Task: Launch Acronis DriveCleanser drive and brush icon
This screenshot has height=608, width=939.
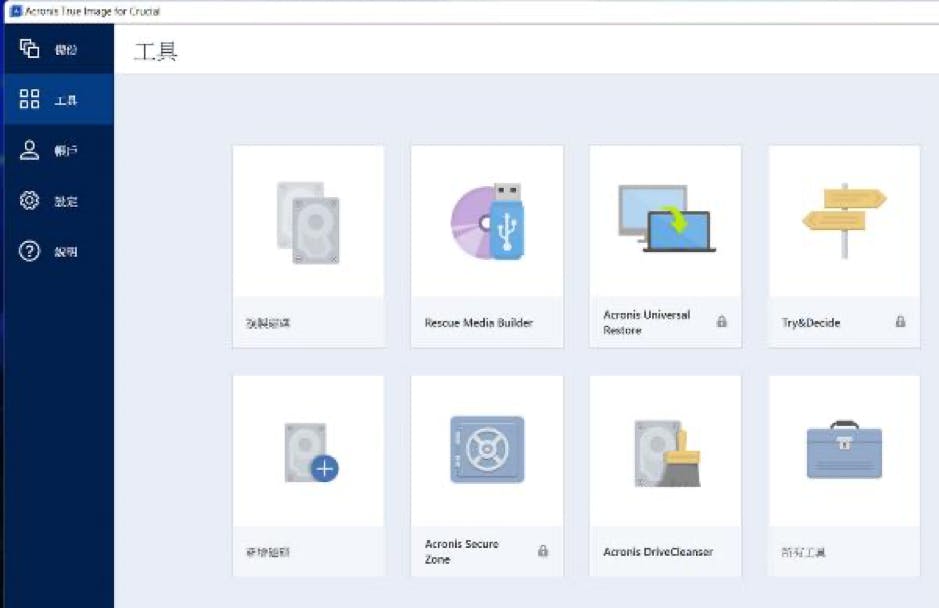Action: point(666,452)
